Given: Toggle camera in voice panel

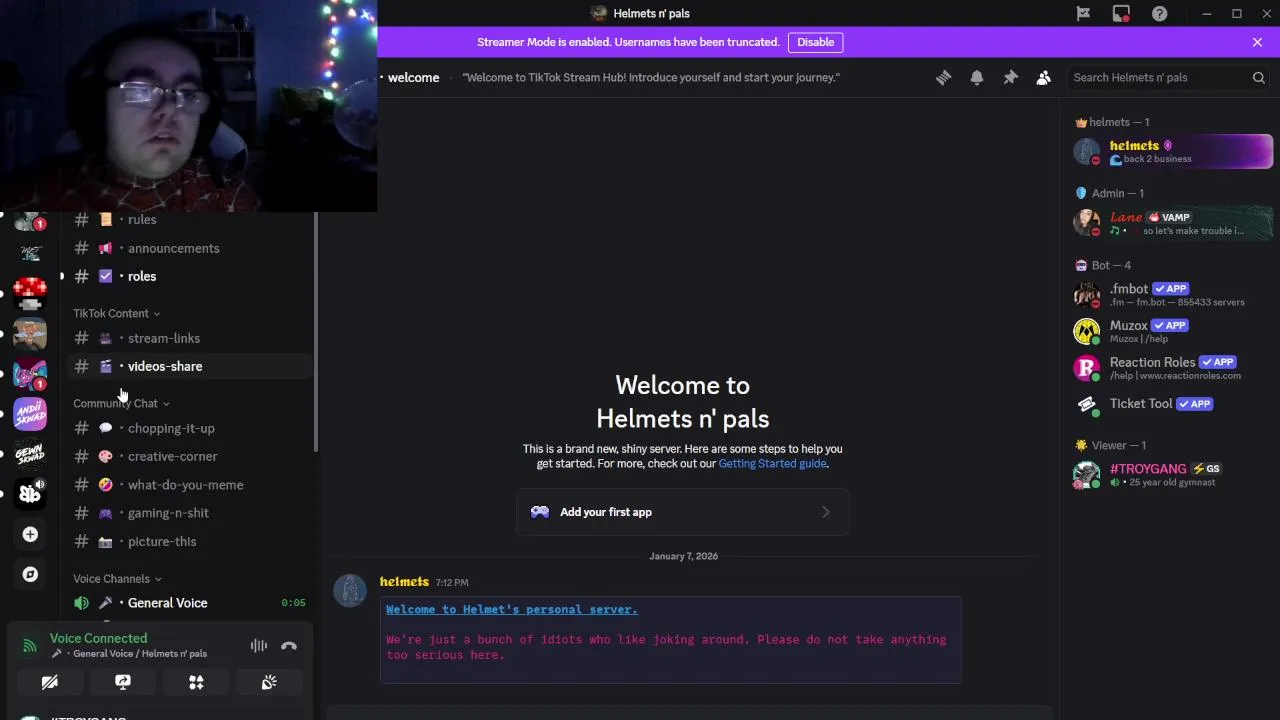Looking at the screenshot, I should [49, 682].
